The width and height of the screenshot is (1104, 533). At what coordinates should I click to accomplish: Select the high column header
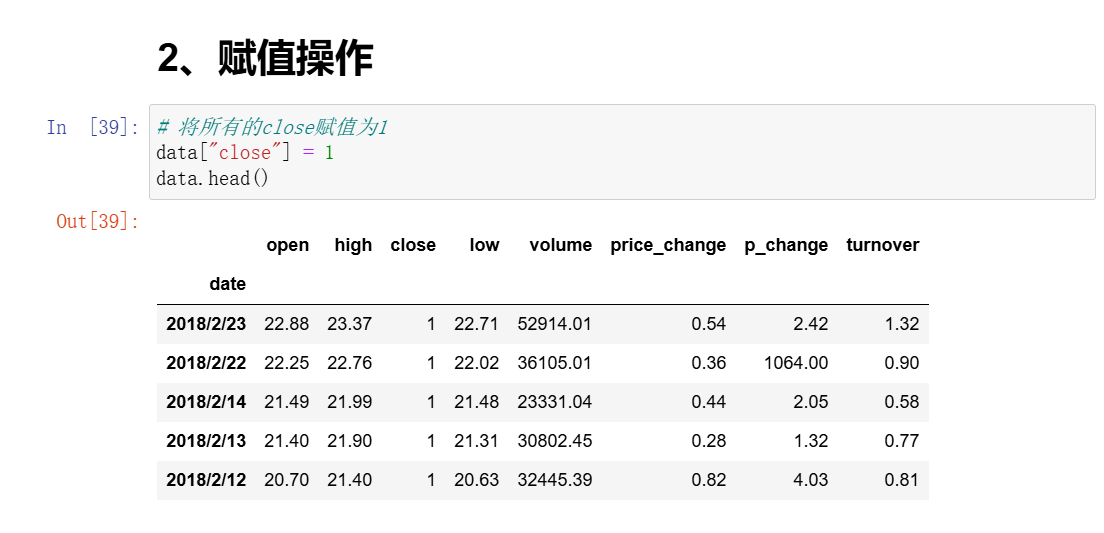click(x=353, y=245)
